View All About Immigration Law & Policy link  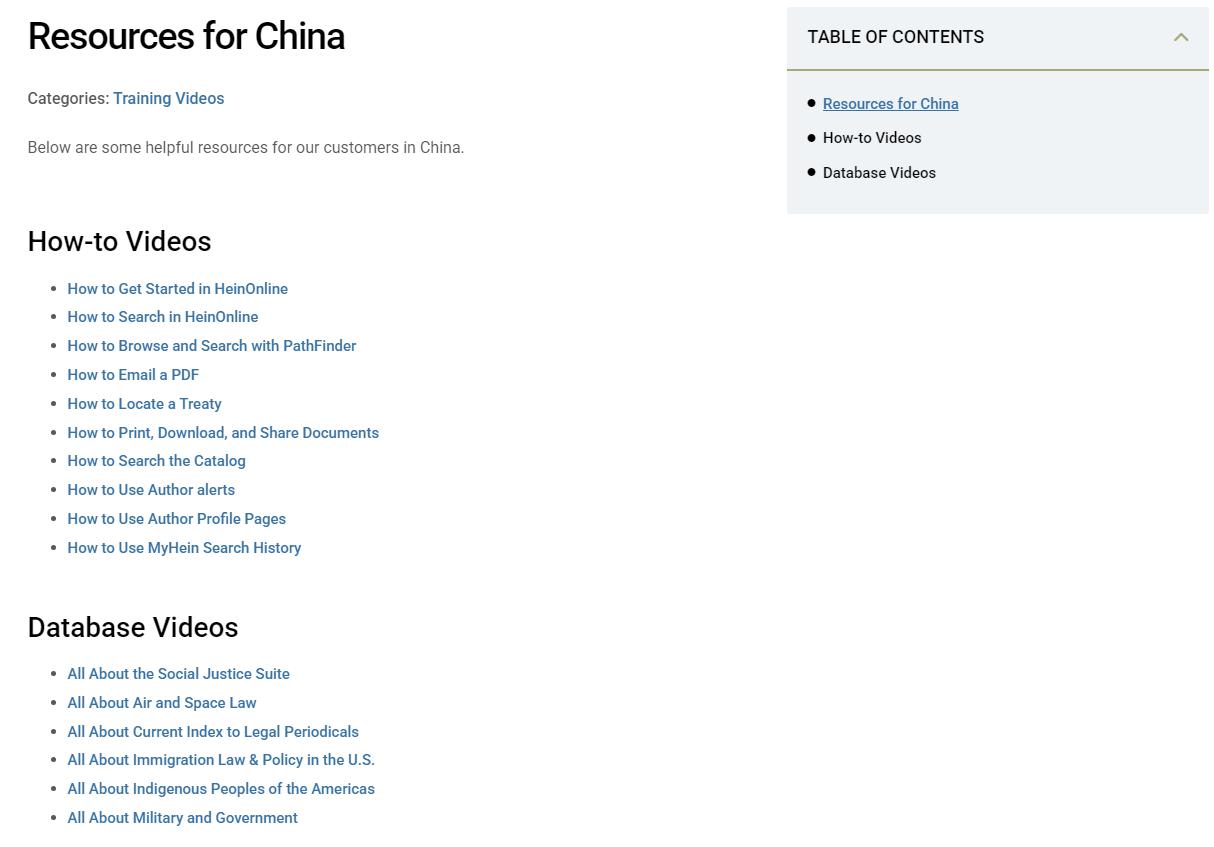221,760
